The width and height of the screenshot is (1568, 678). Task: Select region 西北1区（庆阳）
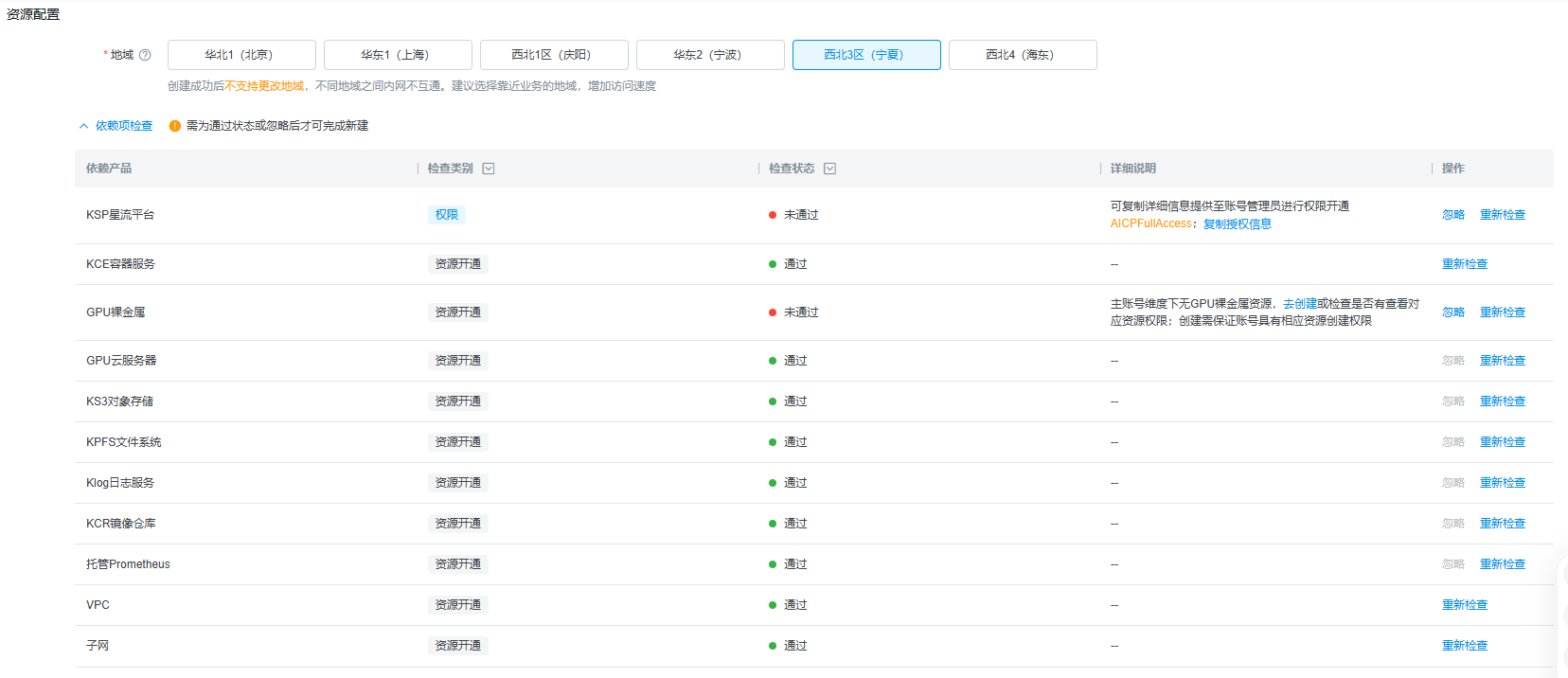click(x=554, y=55)
